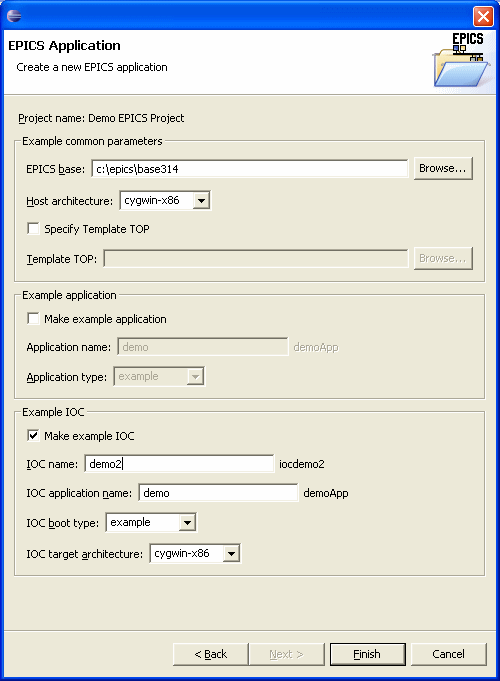Click the EPICS folder wizard icon
This screenshot has width=500, height=681.
pyautogui.click(x=462, y=60)
